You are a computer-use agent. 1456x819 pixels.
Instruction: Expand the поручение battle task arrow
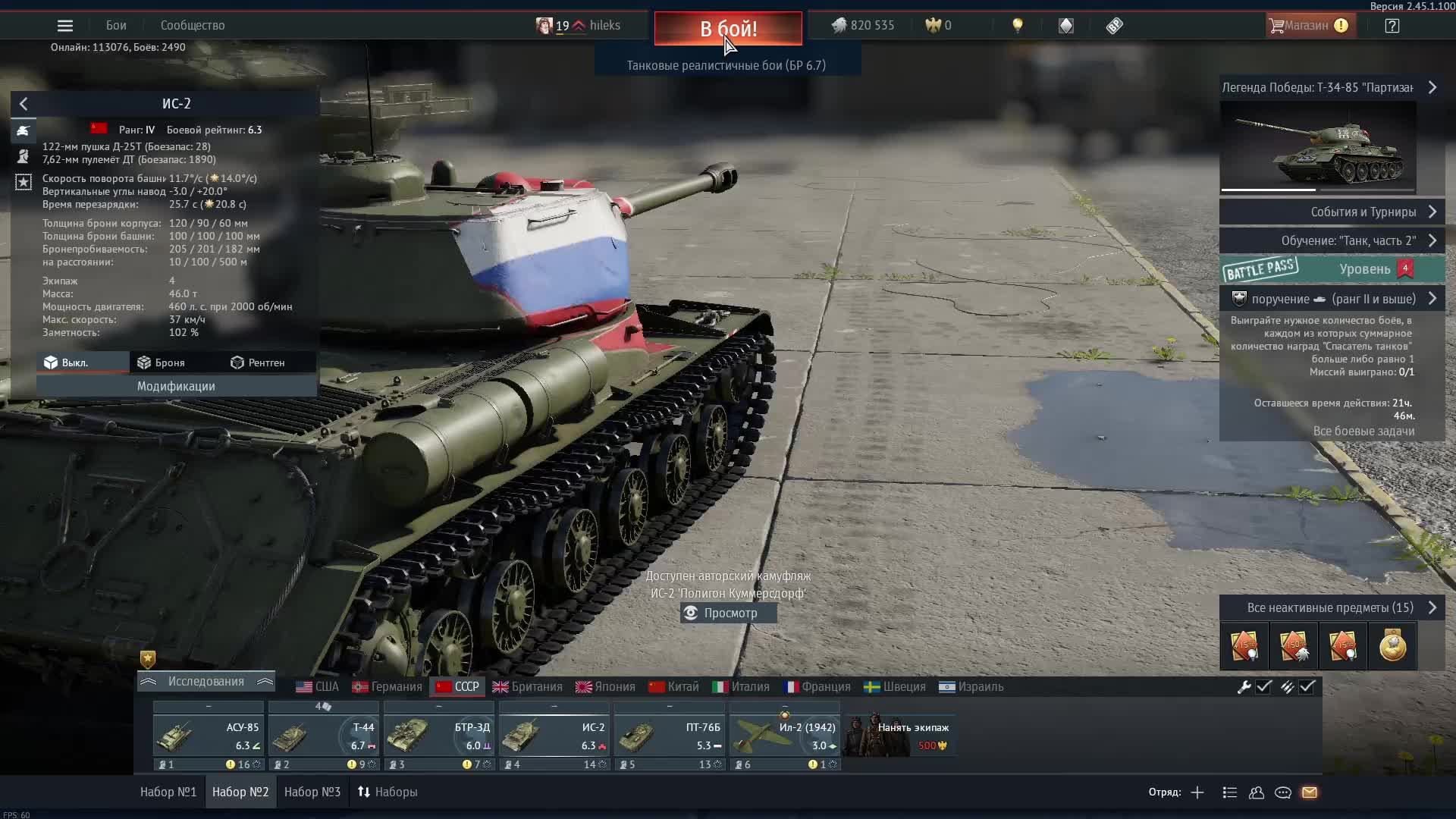pyautogui.click(x=1432, y=299)
